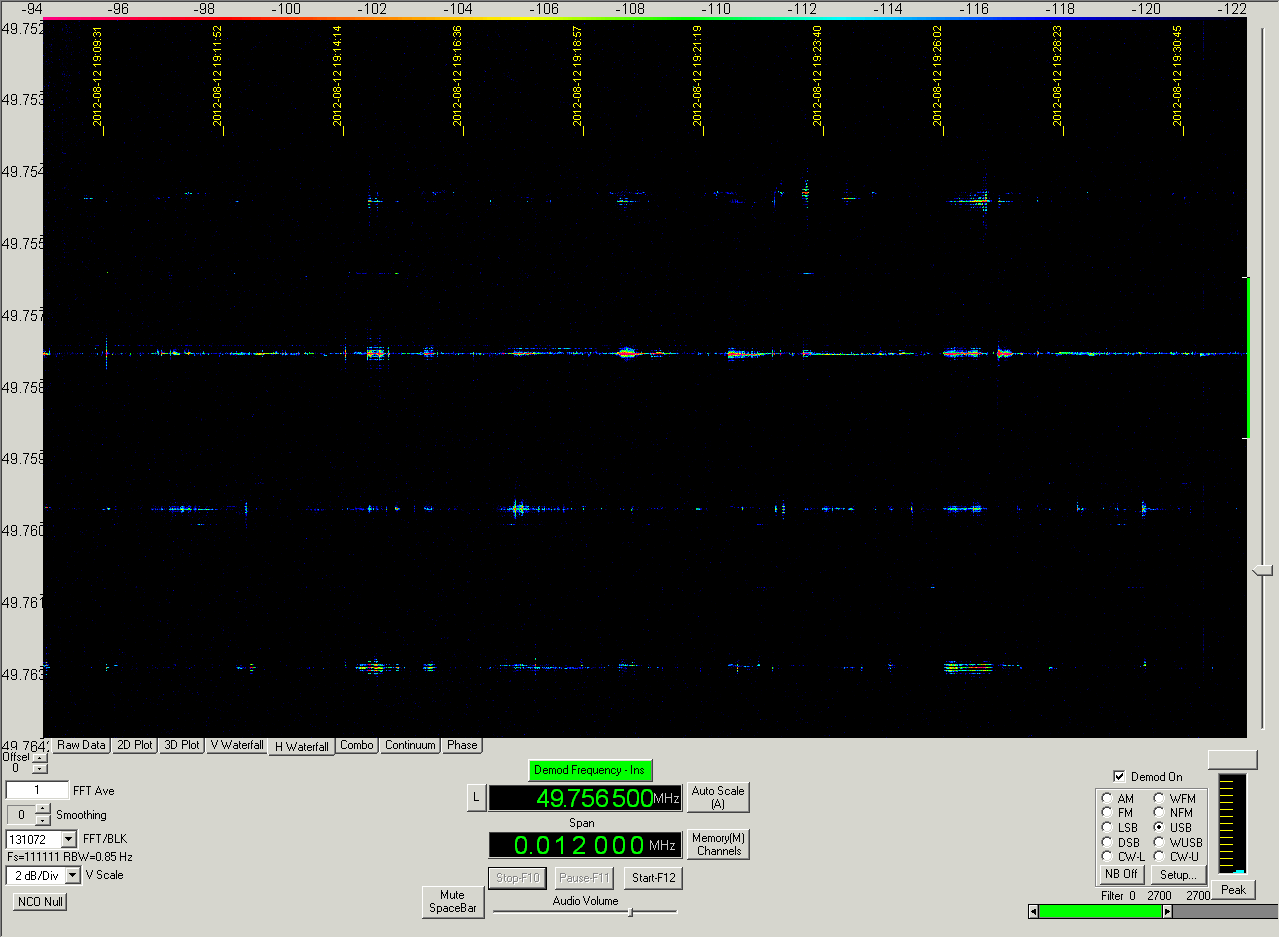
Task: Expand the FFT/BLK dropdown
Action: (69, 839)
